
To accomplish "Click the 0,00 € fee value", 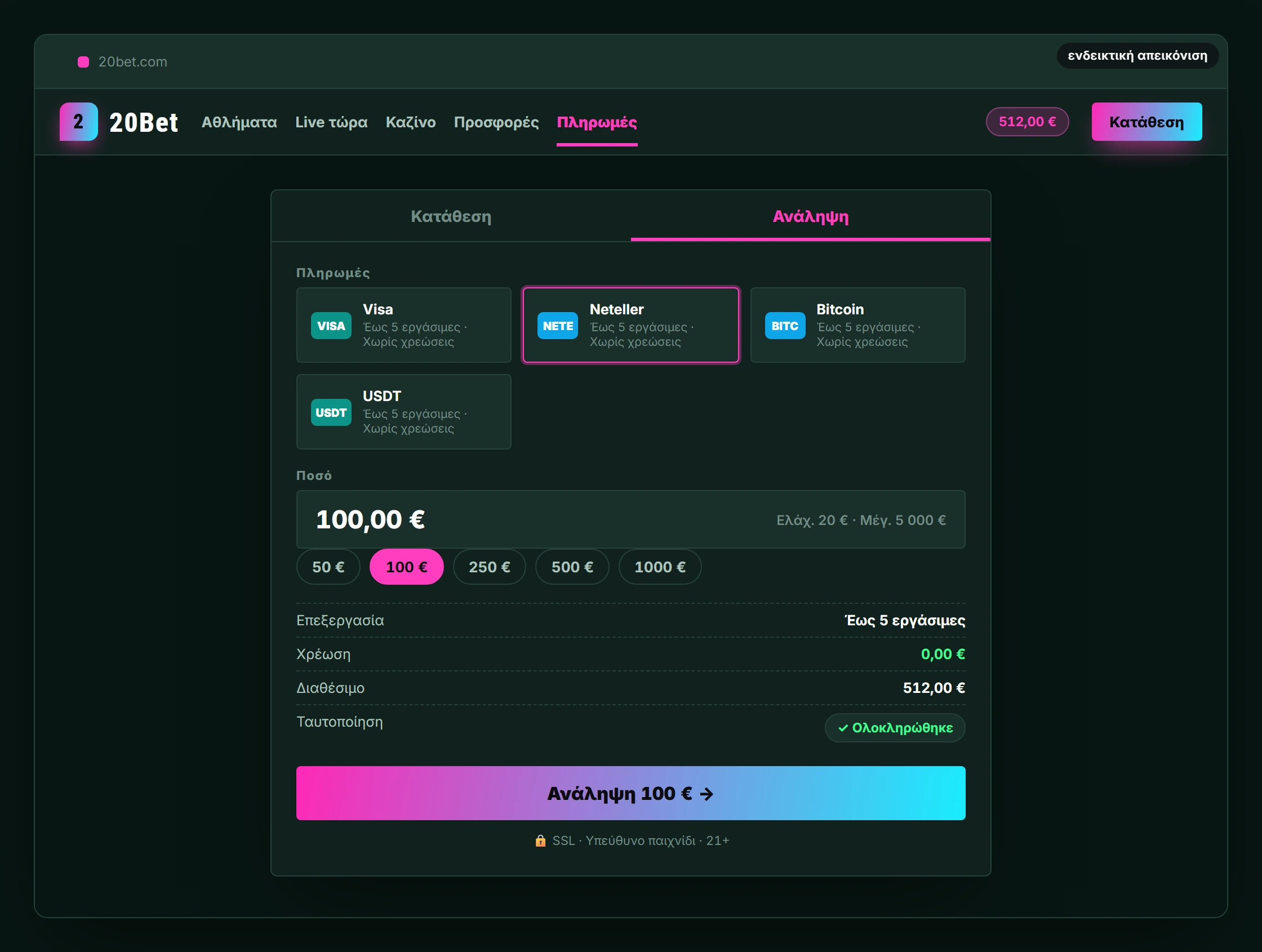I will (943, 653).
